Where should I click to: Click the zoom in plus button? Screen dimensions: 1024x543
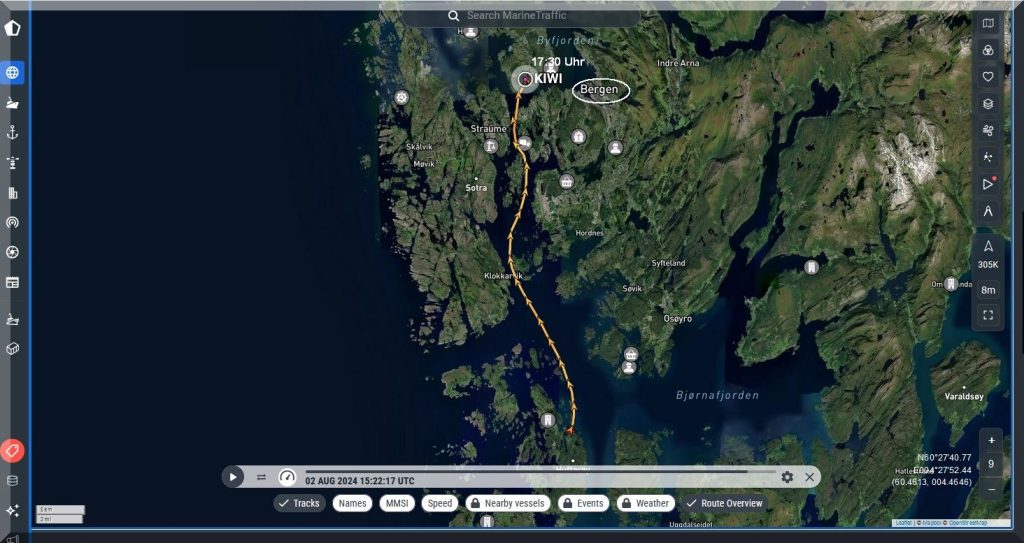[991, 440]
